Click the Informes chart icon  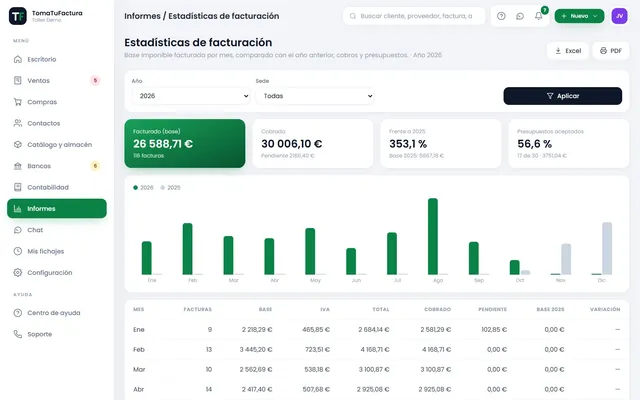tap(18, 209)
